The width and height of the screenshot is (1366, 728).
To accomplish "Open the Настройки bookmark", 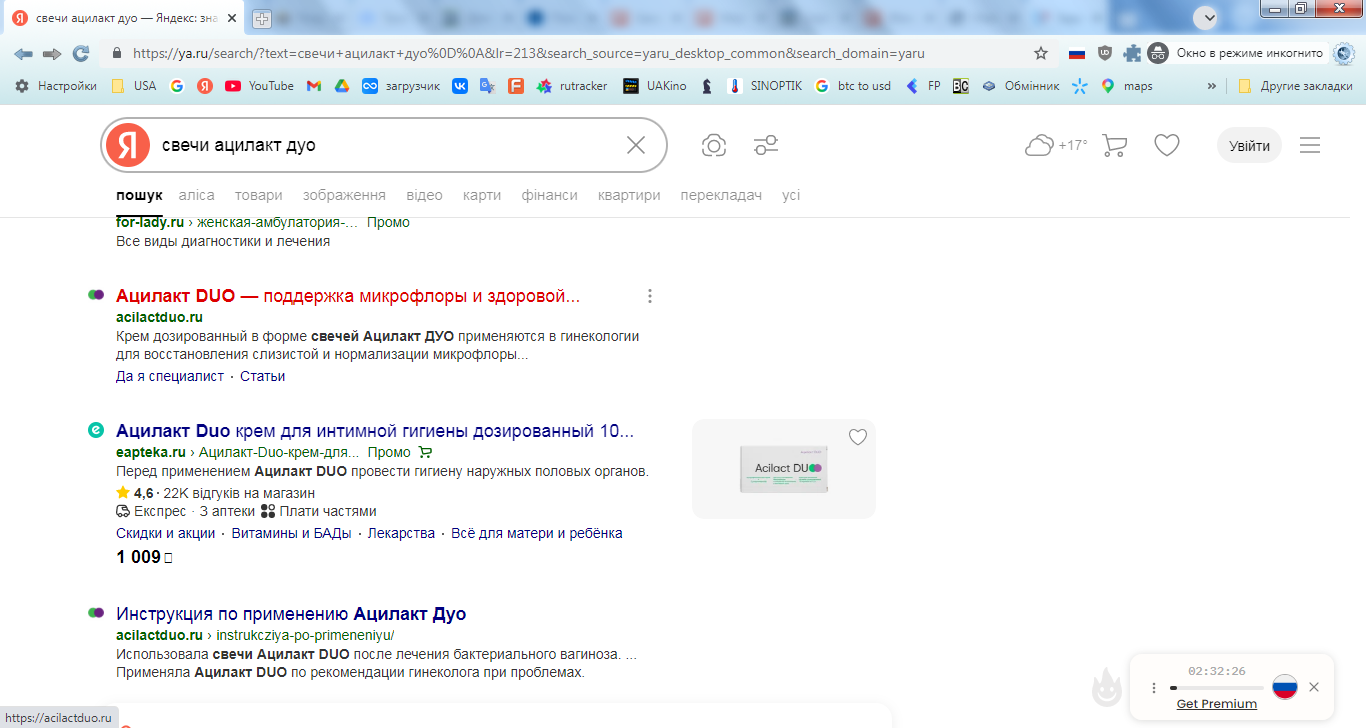I will (x=56, y=86).
